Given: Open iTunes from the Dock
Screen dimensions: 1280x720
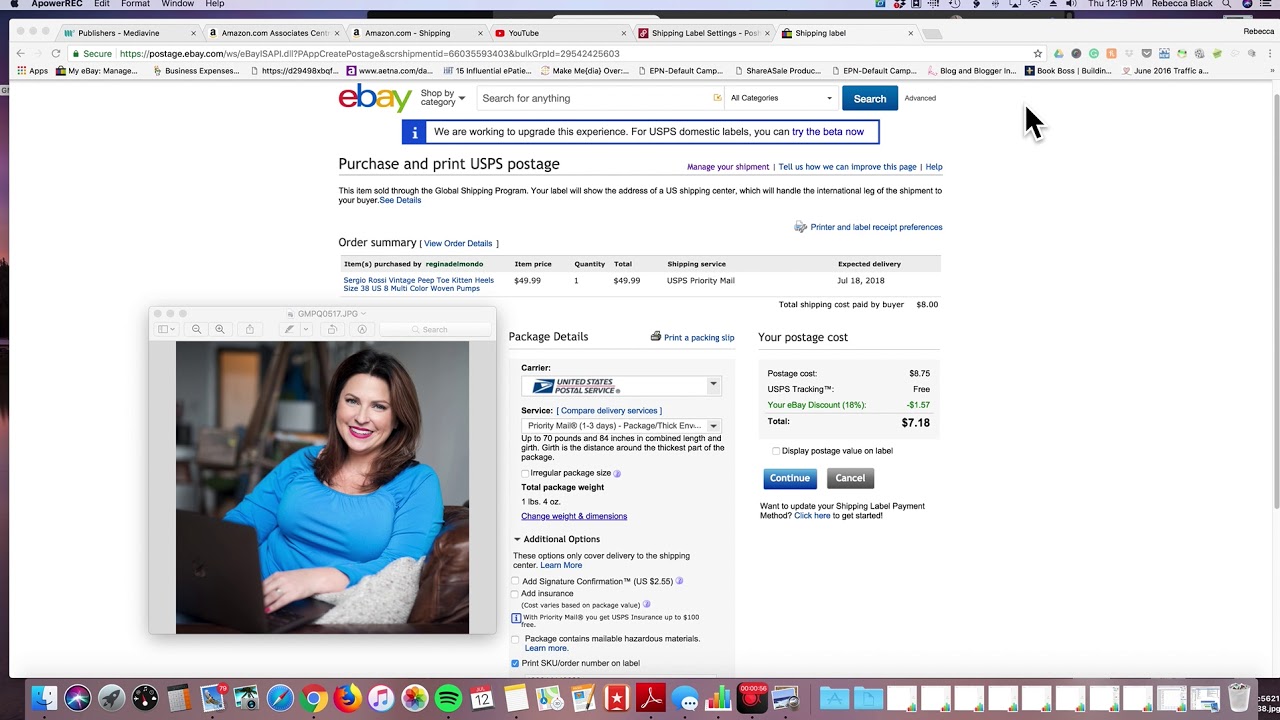Looking at the screenshot, I should pos(381,698).
